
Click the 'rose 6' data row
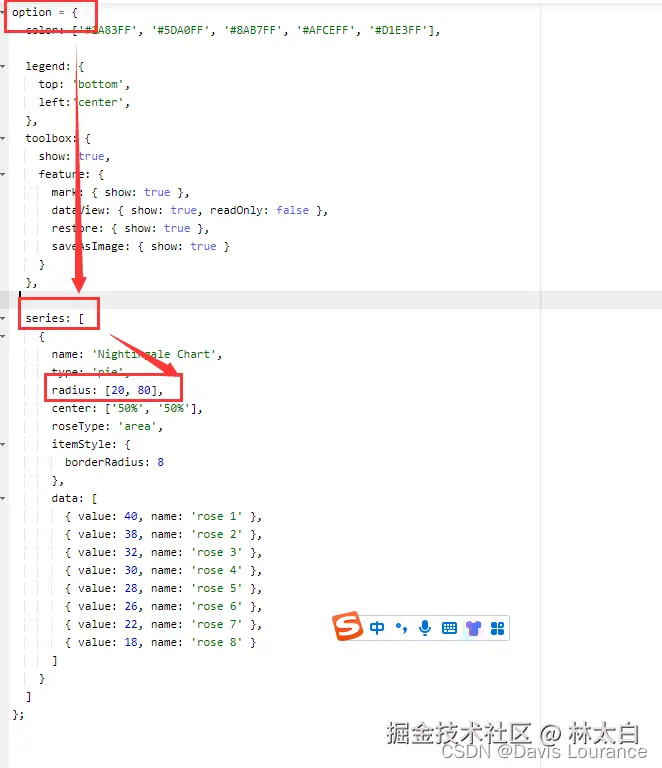click(164, 606)
